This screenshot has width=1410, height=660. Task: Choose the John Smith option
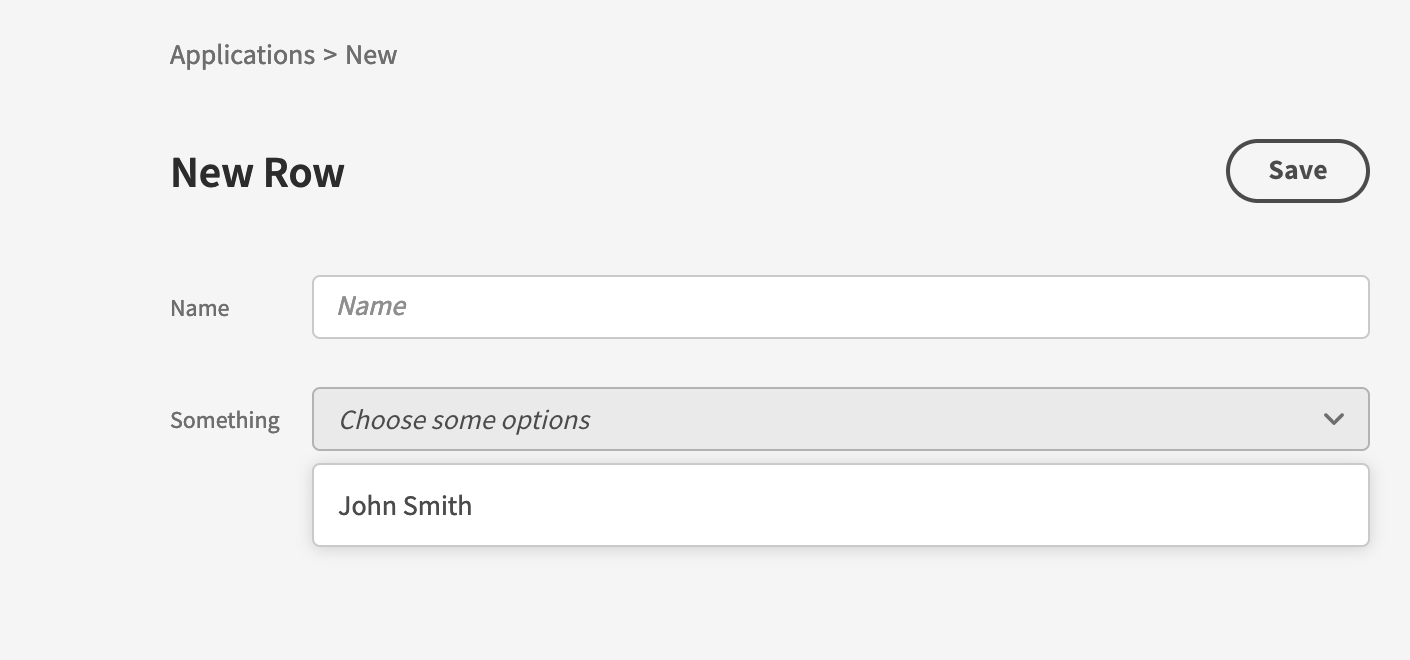point(405,505)
